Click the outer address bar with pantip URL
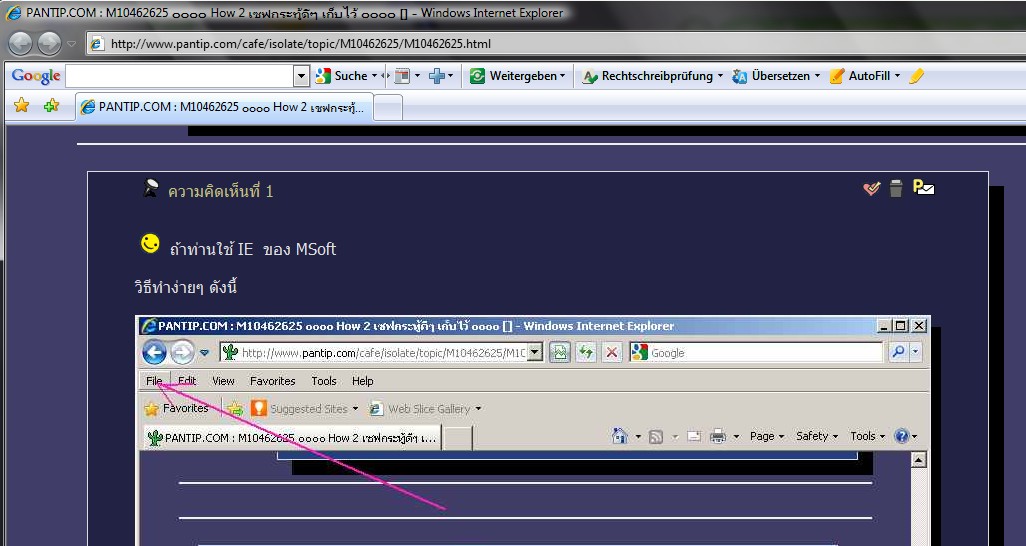This screenshot has width=1026, height=546. (x=556, y=44)
